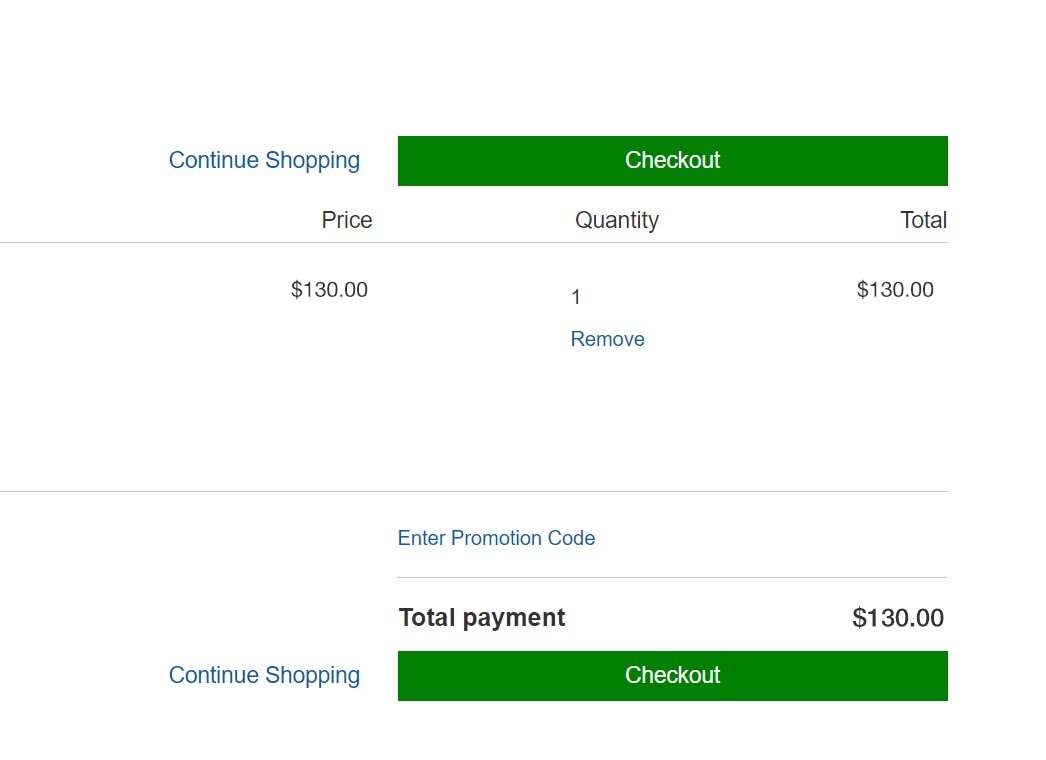Proceed to checkout using button below Total payment
Image resolution: width=1046 pixels, height=760 pixels.
tap(672, 676)
